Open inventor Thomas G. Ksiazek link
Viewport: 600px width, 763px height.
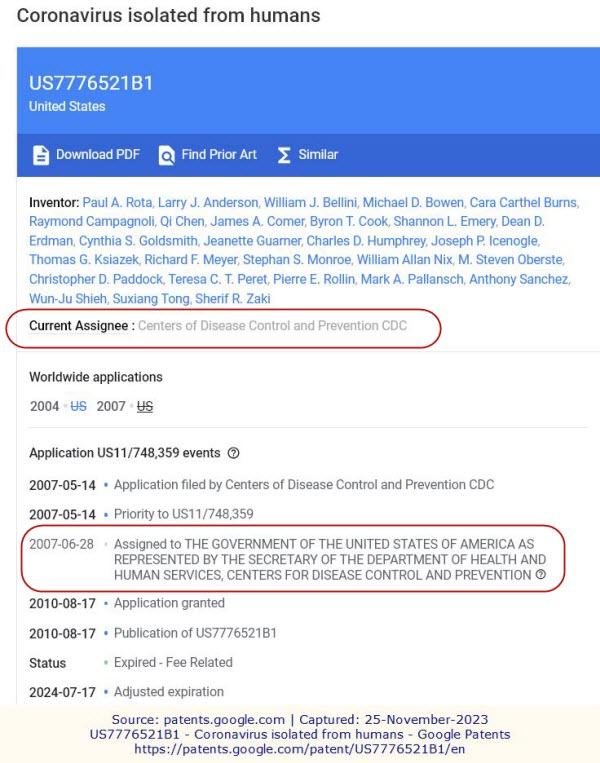point(84,260)
